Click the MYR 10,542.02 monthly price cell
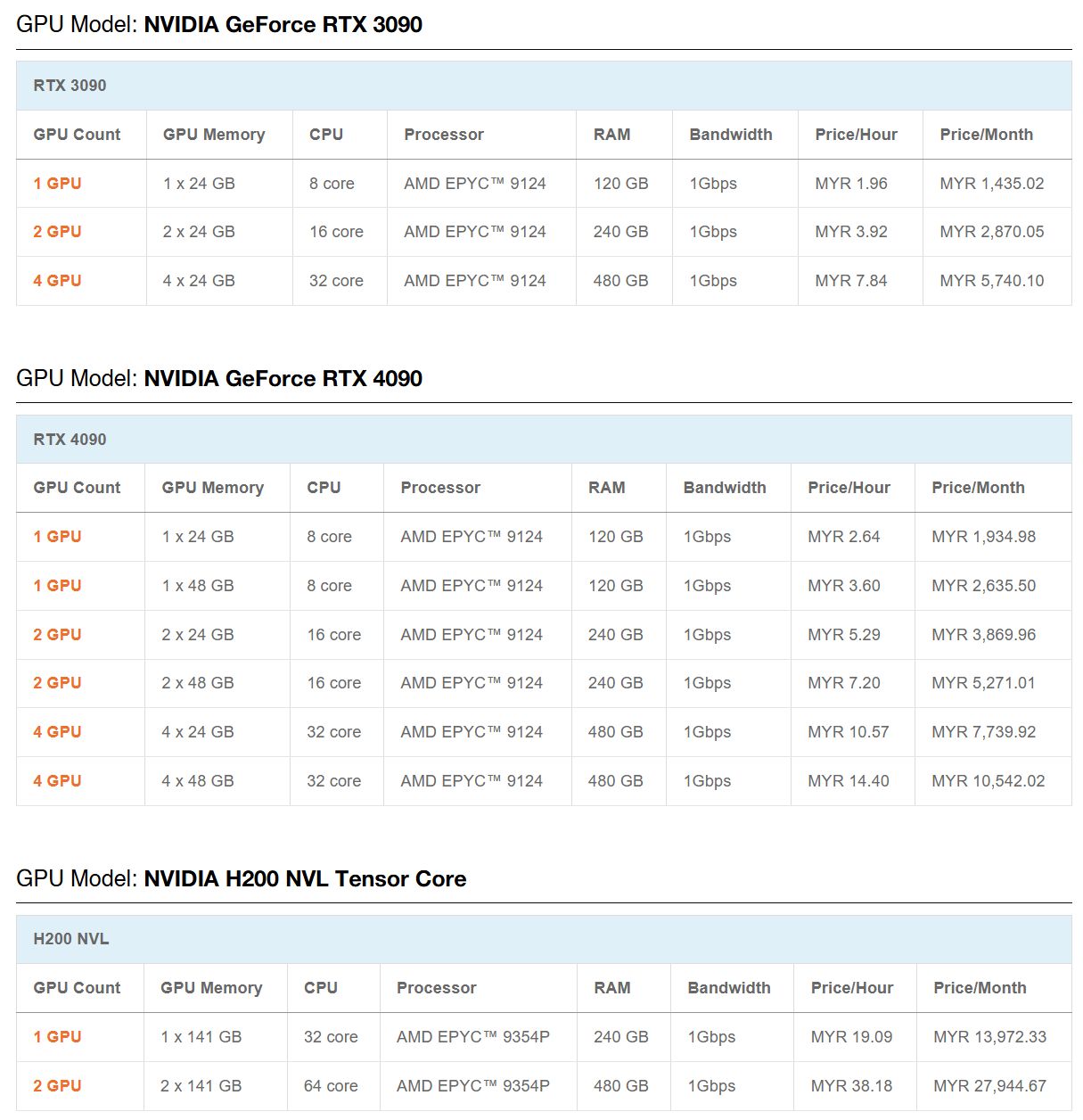Image resolution: width=1083 pixels, height=1120 pixels. pos(988,781)
